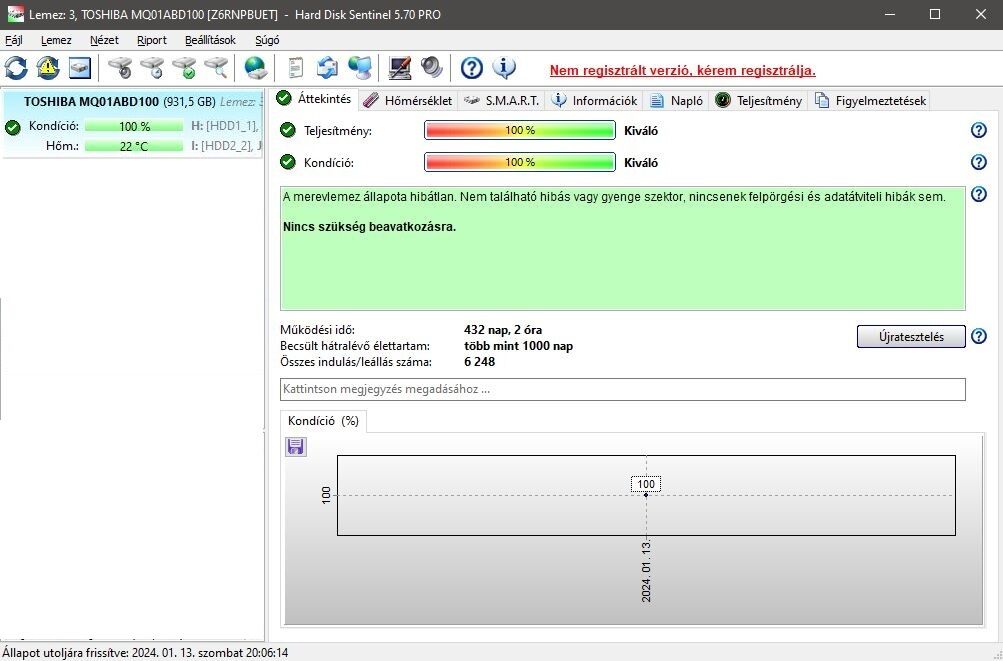This screenshot has width=1003, height=661.
Task: Click the disk with clock toolbar icon
Action: point(152,68)
